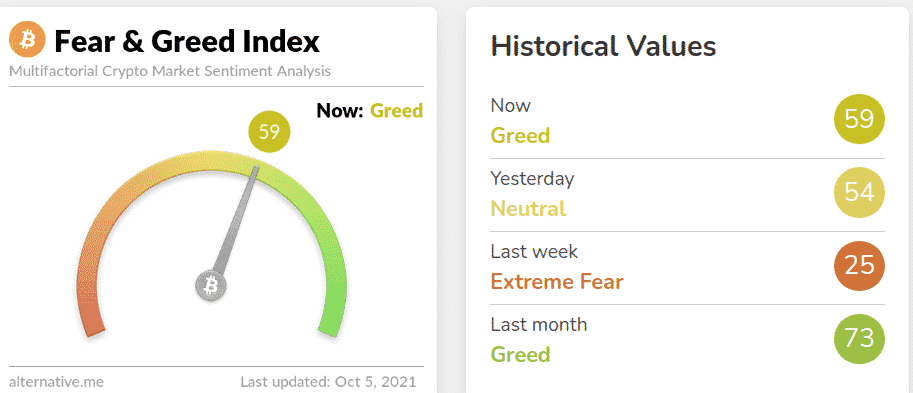
Task: Select the Extreme Fear label
Action: pos(557,282)
